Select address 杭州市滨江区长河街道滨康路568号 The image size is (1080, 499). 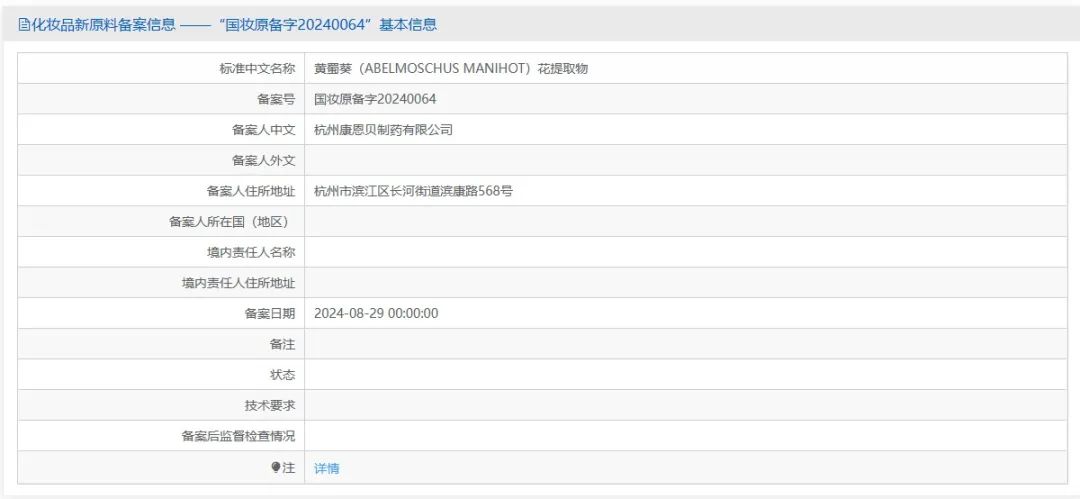click(413, 191)
